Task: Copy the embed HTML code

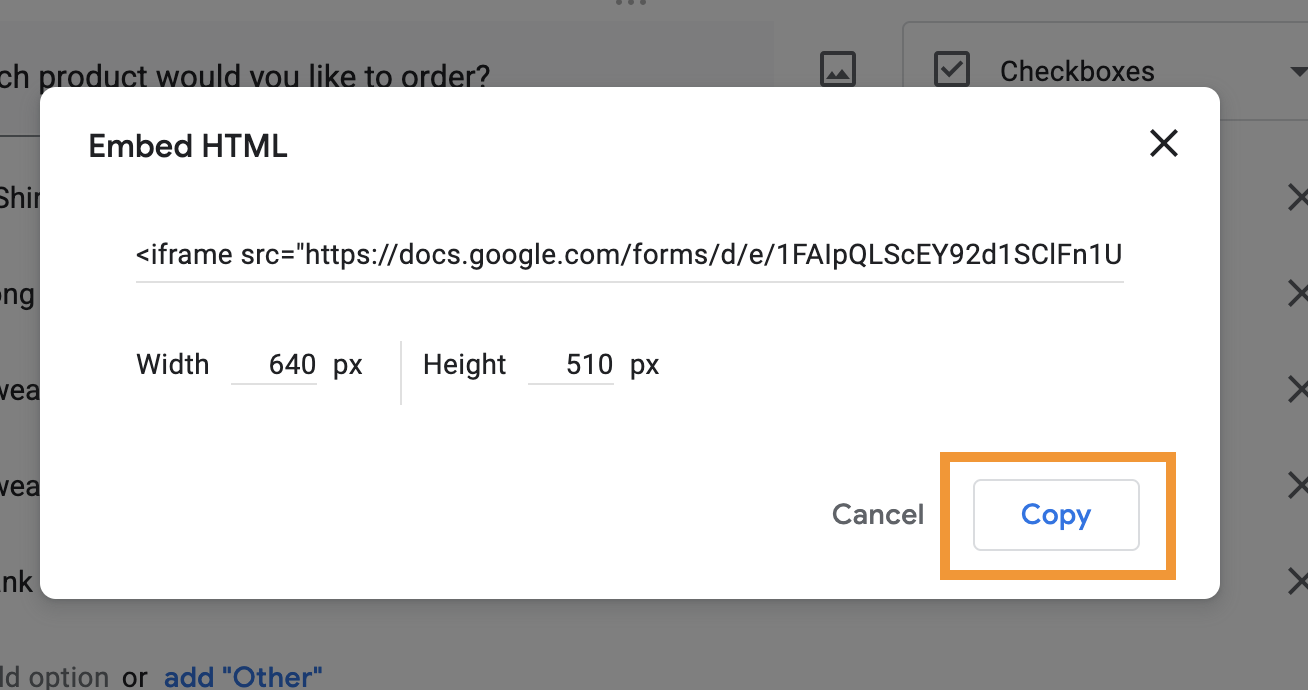Action: [1056, 515]
